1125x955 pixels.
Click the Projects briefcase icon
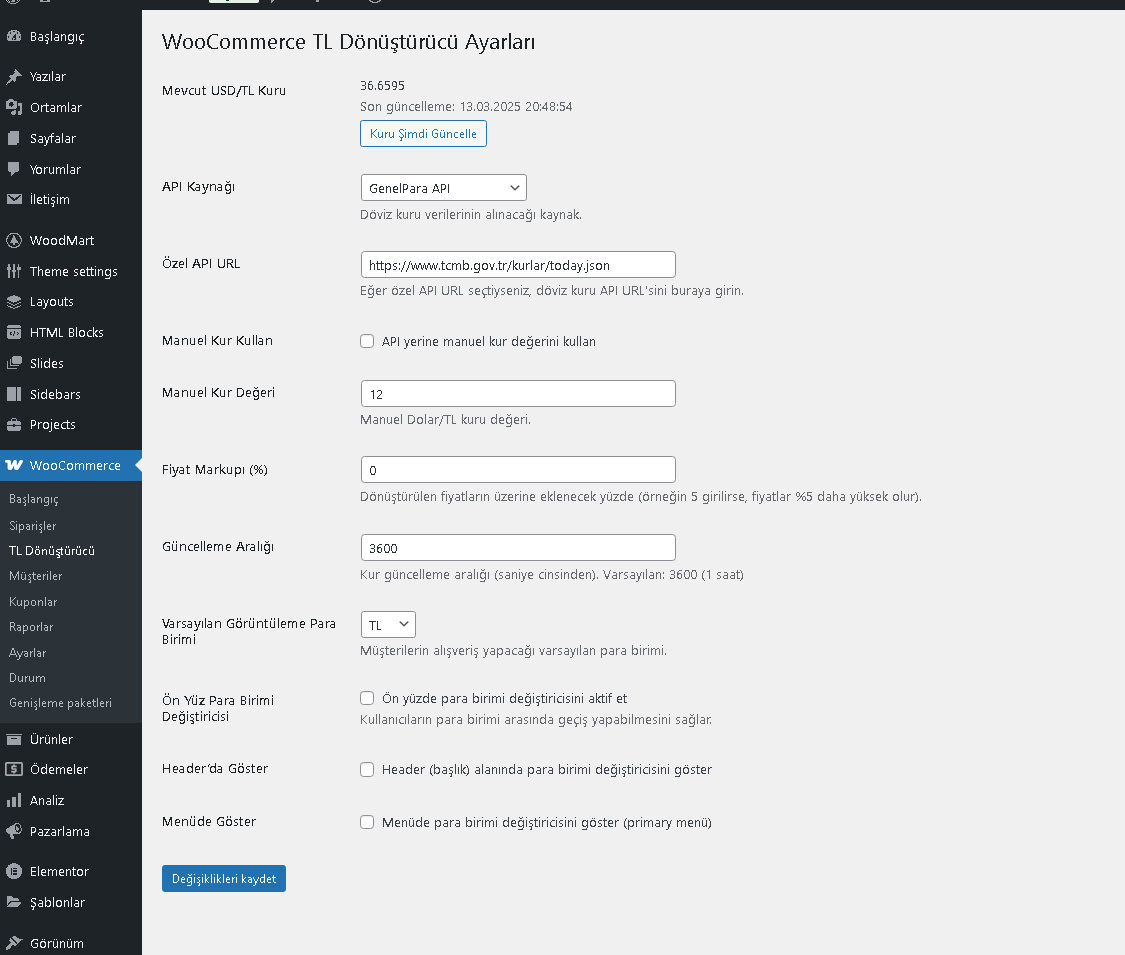click(x=14, y=425)
